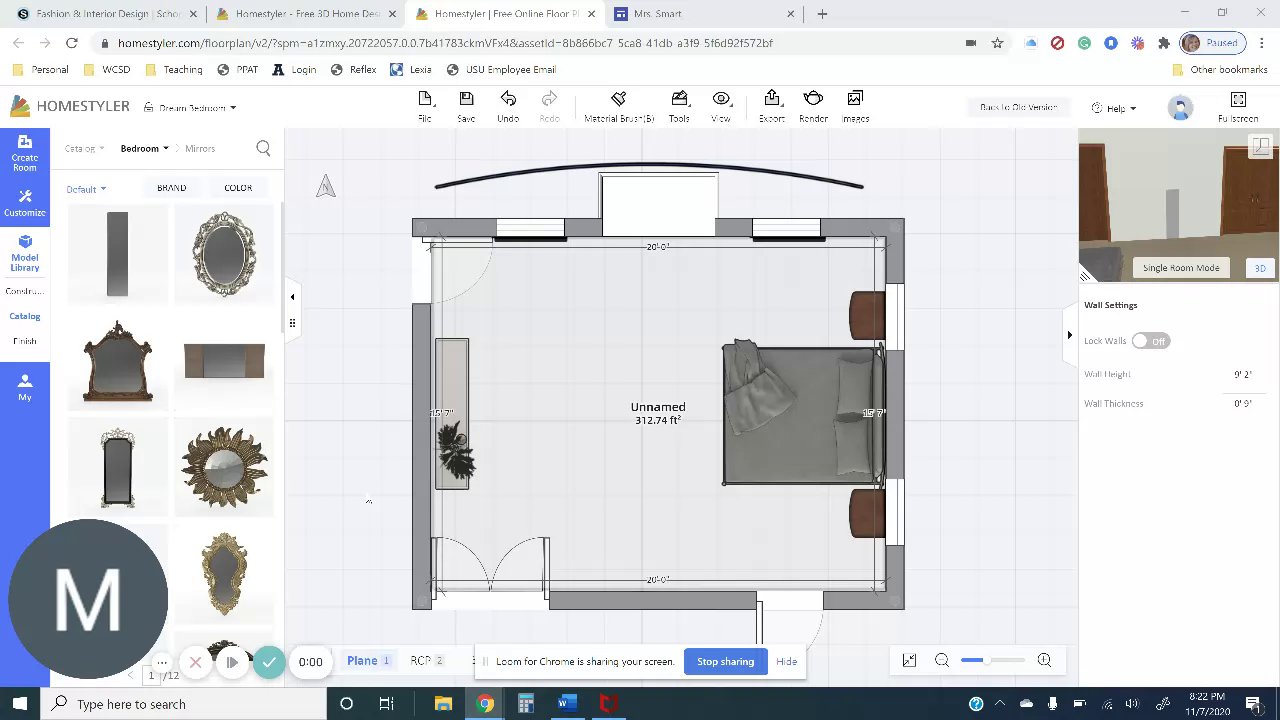Zoom in with the plus magnifier
1280x720 pixels.
tap(1044, 660)
